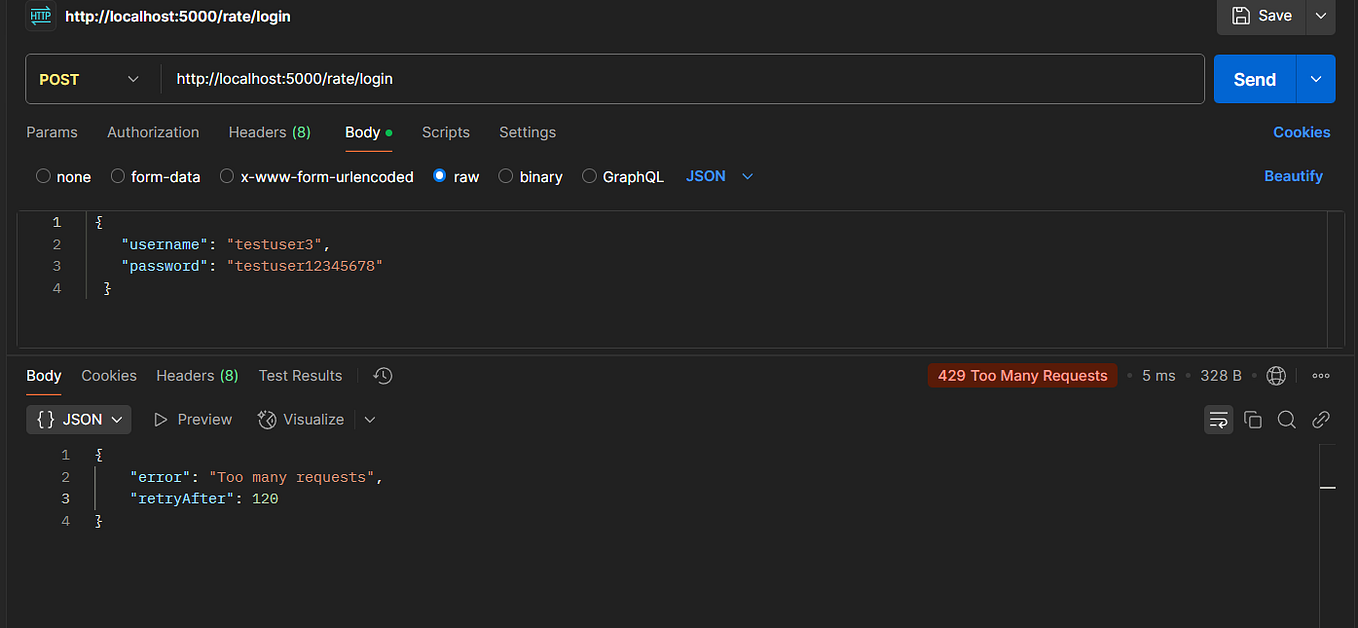Click the HTTP request badge icon
This screenshot has height=628, width=1358.
[x=39, y=16]
